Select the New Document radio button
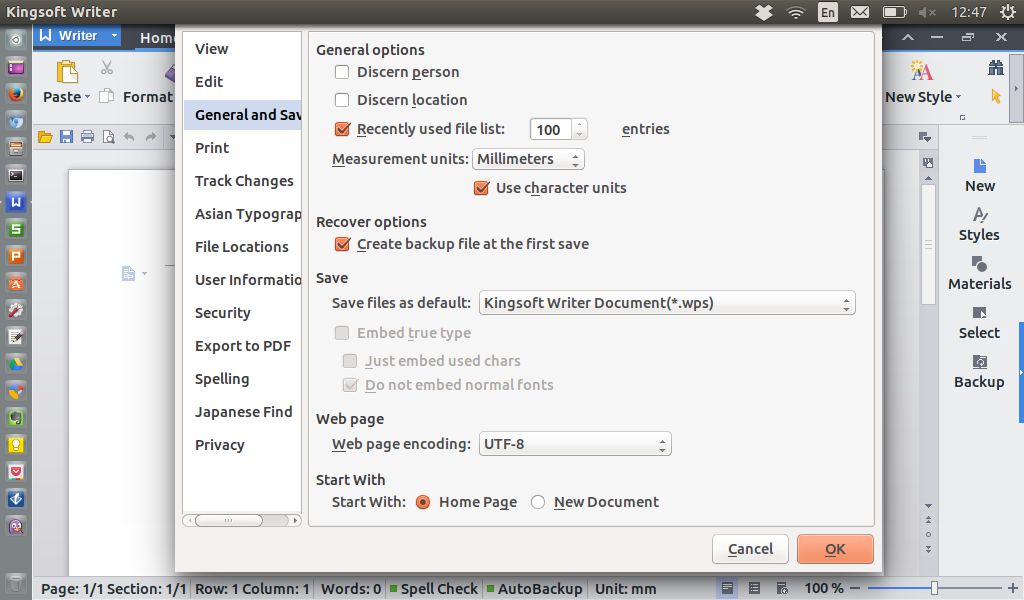 click(538, 502)
